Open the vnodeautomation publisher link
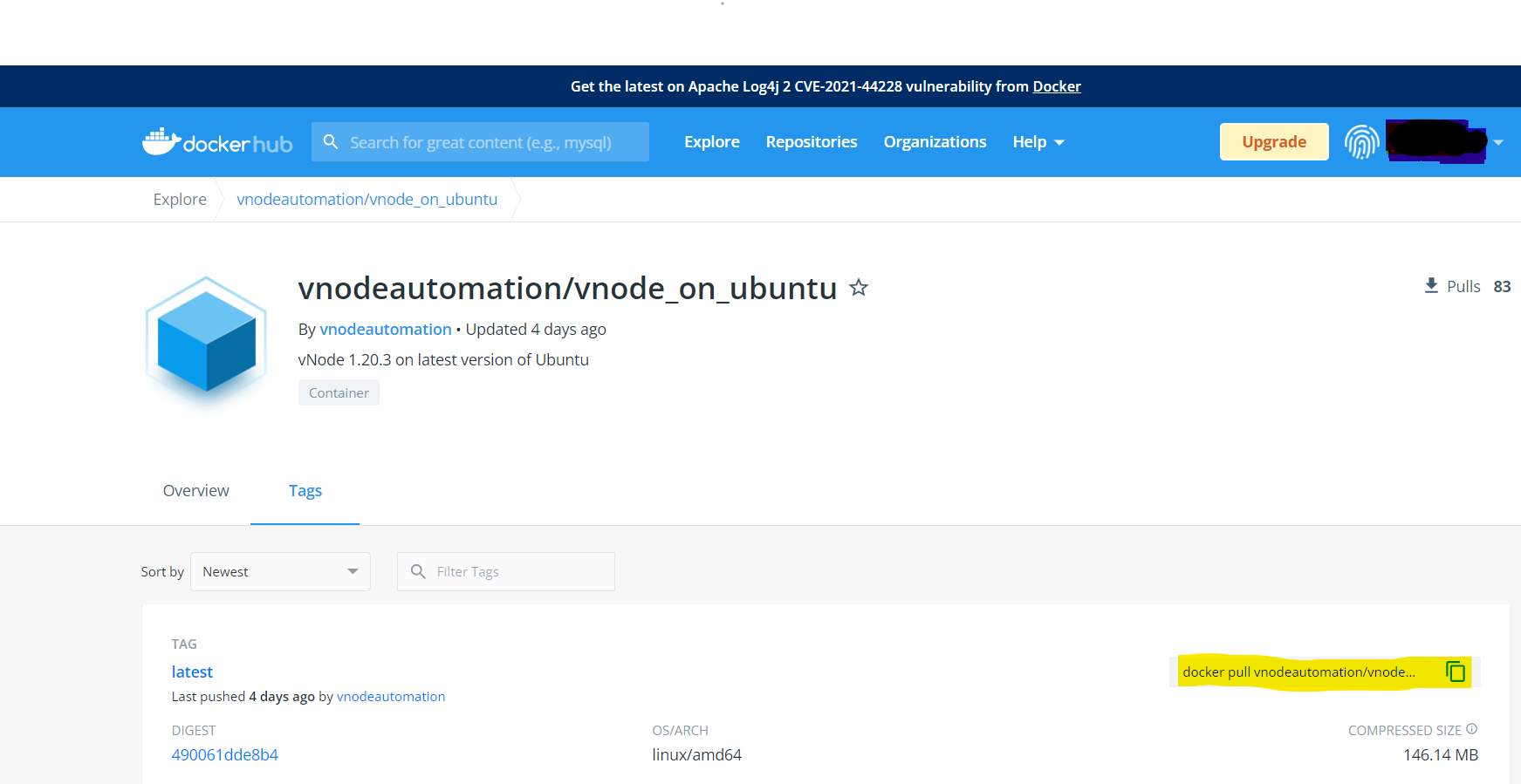The height and width of the screenshot is (784, 1521). click(386, 330)
